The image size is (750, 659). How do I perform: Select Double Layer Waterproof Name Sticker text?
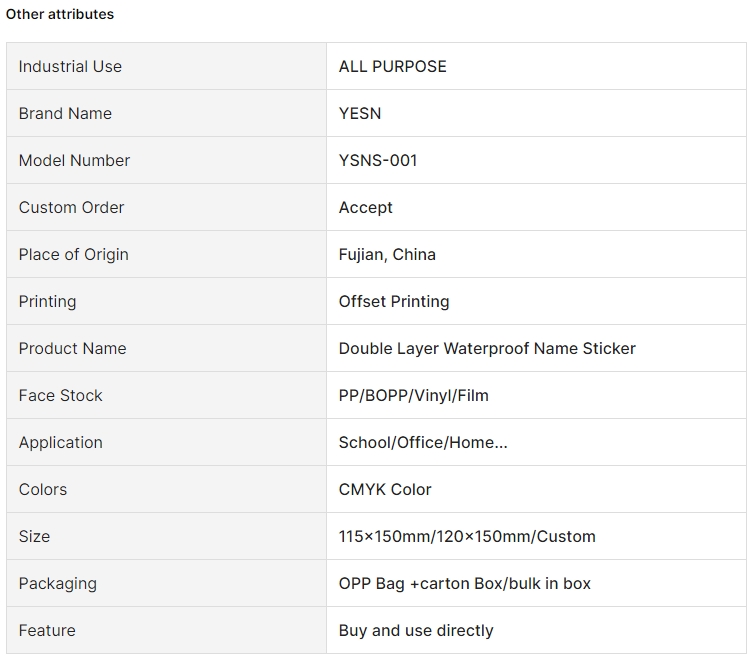click(487, 349)
